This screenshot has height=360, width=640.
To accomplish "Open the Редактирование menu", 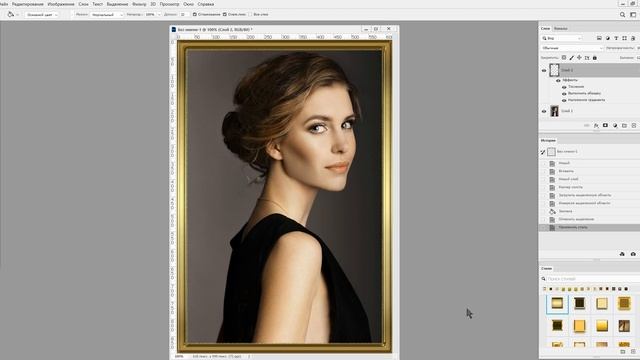I will tap(27, 4).
